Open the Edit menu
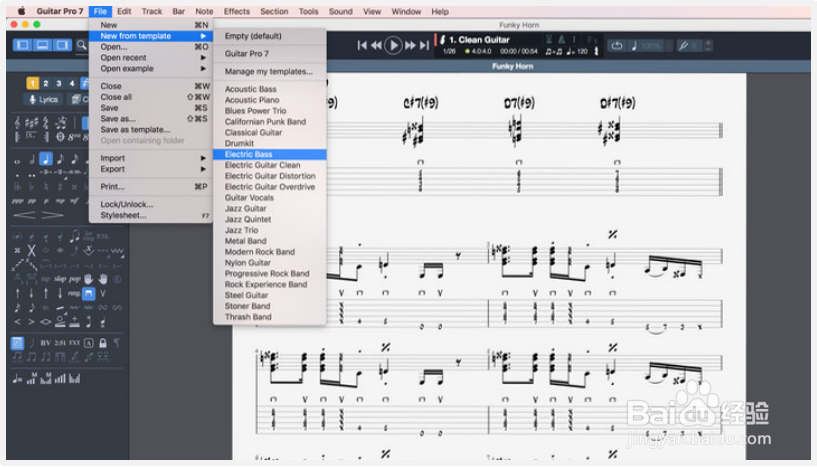This screenshot has width=817, height=467. (x=124, y=11)
